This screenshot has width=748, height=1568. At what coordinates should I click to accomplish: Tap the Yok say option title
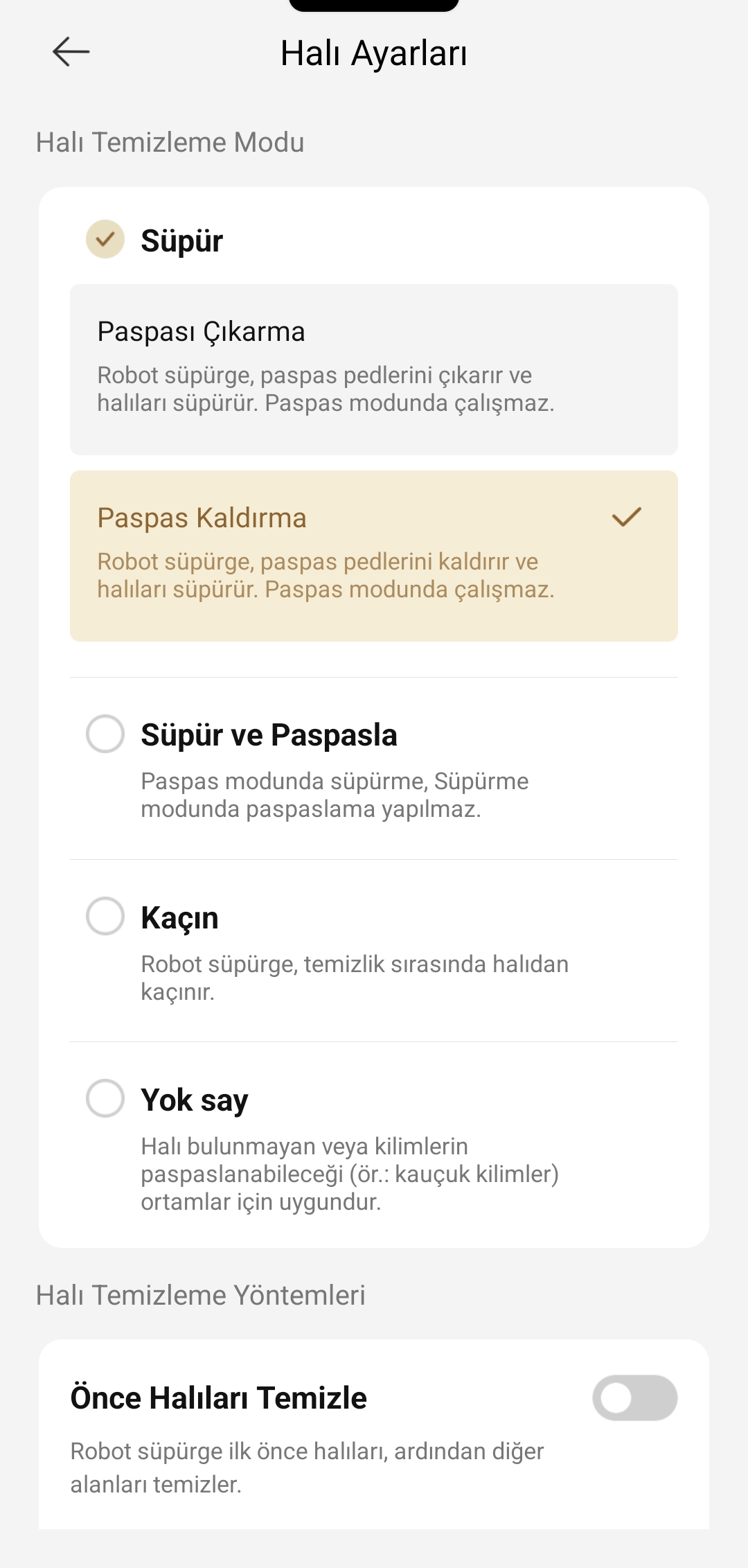pos(194,1100)
